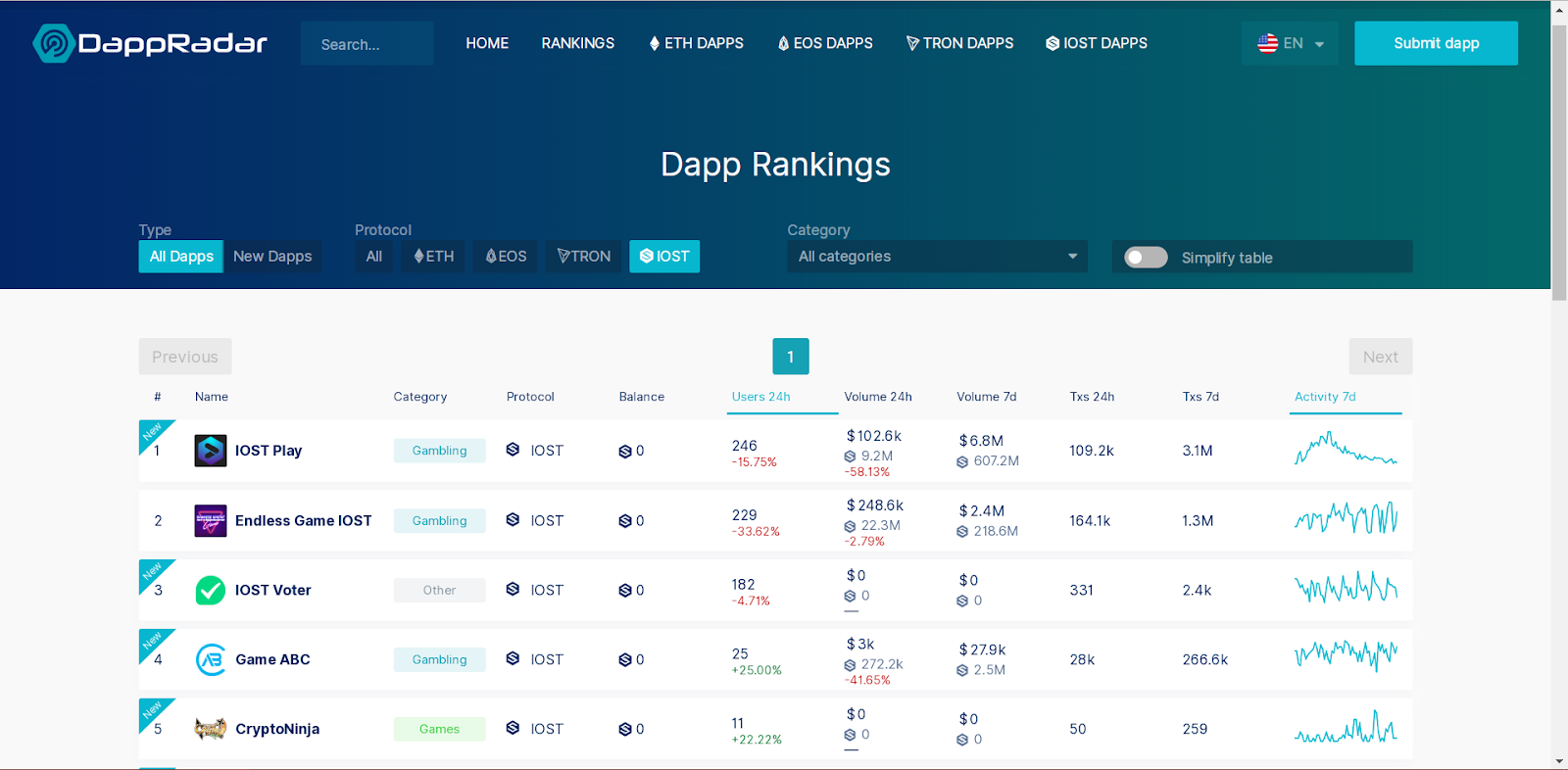This screenshot has height=770, width=1568.
Task: Select page 1 button
Action: tap(791, 357)
